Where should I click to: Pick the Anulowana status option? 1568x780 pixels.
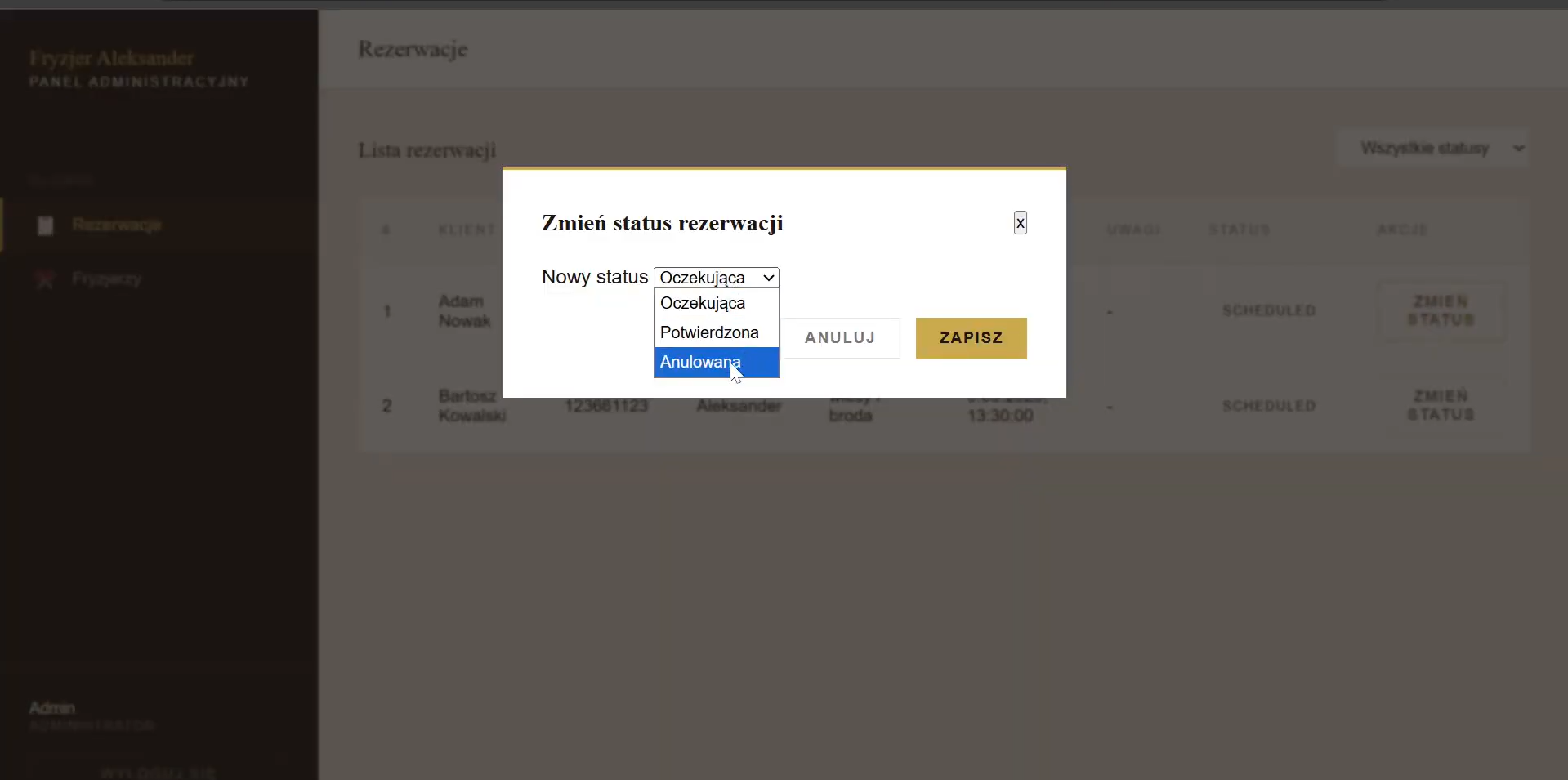[717, 362]
